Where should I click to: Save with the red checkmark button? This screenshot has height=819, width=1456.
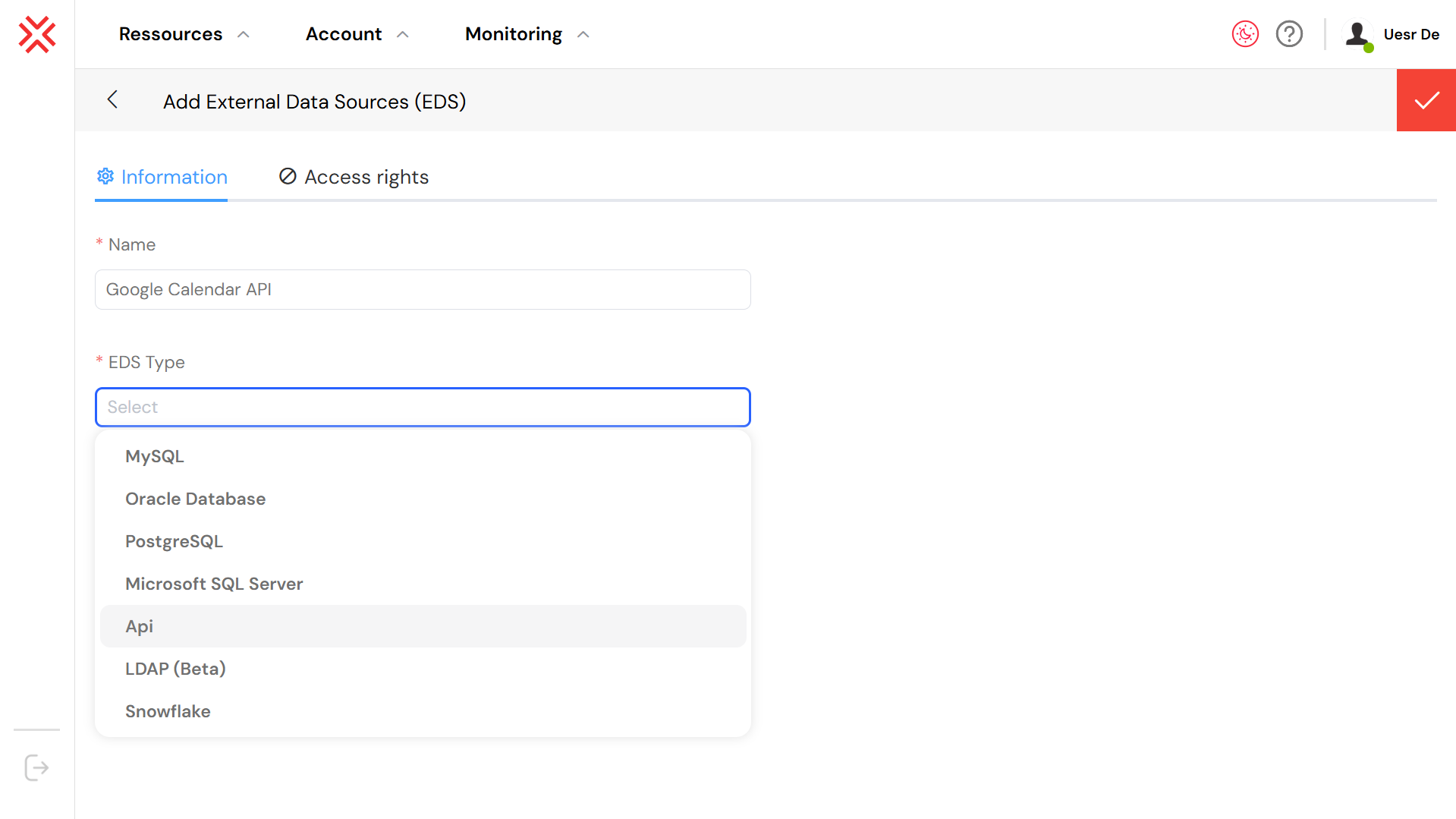tap(1426, 99)
